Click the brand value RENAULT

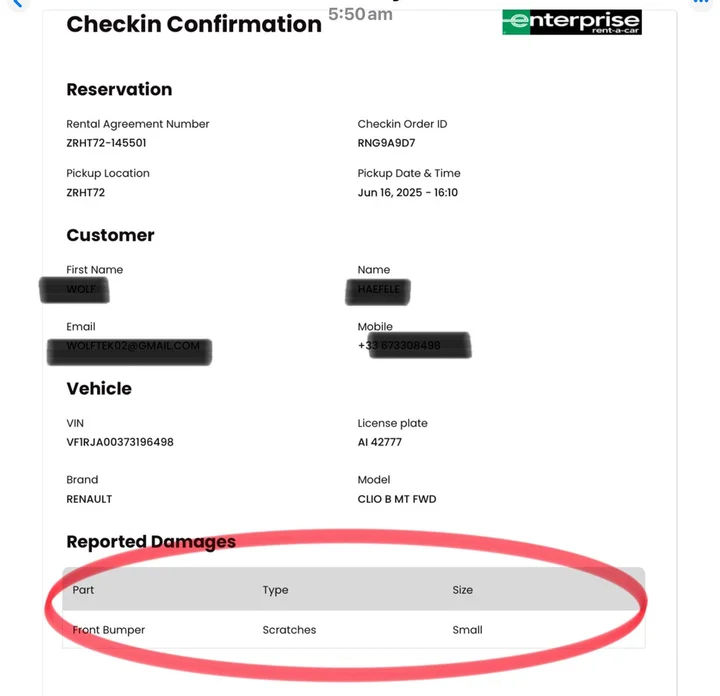[89, 498]
